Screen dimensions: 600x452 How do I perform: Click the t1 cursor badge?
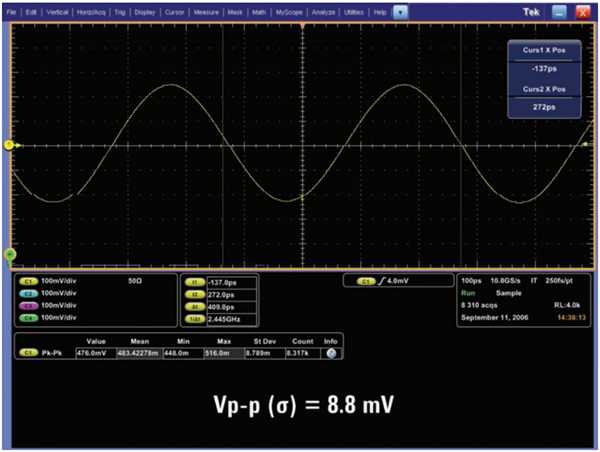[x=195, y=283]
